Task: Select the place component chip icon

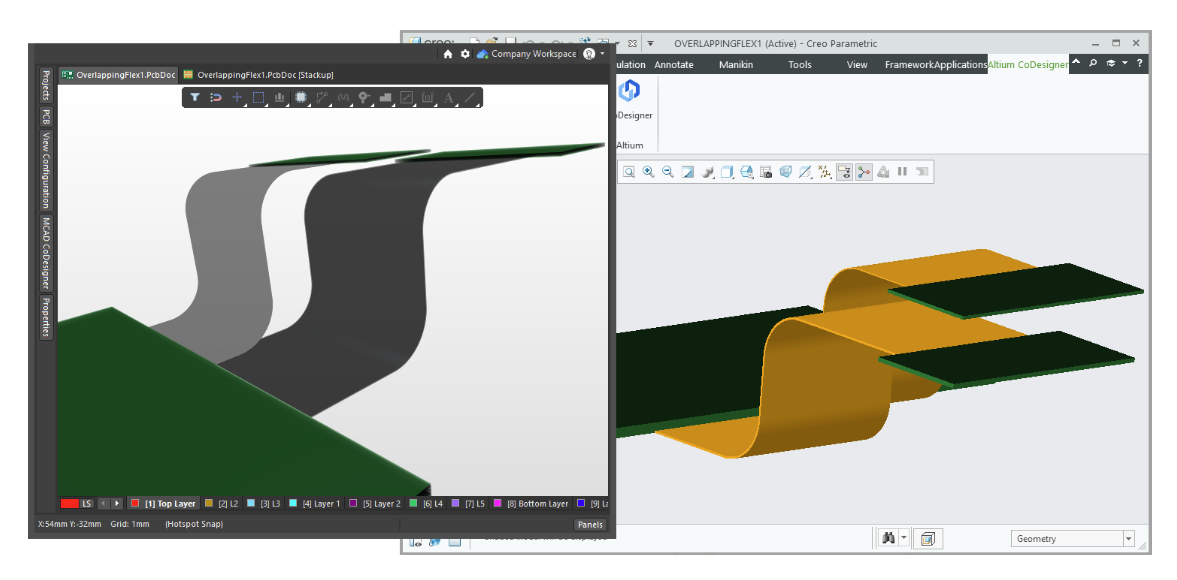Action: pos(300,98)
